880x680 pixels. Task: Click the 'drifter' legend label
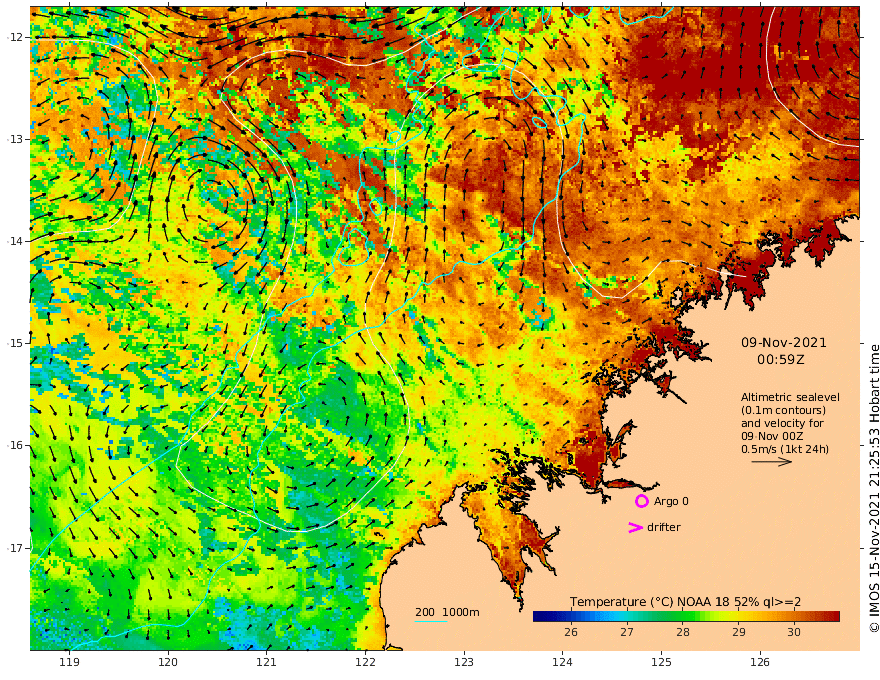(x=663, y=527)
